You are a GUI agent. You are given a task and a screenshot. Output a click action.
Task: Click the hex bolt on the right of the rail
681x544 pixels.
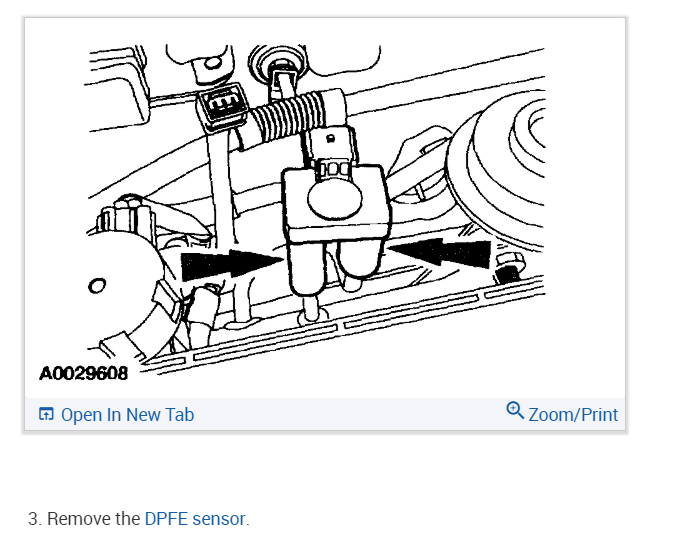(x=509, y=266)
